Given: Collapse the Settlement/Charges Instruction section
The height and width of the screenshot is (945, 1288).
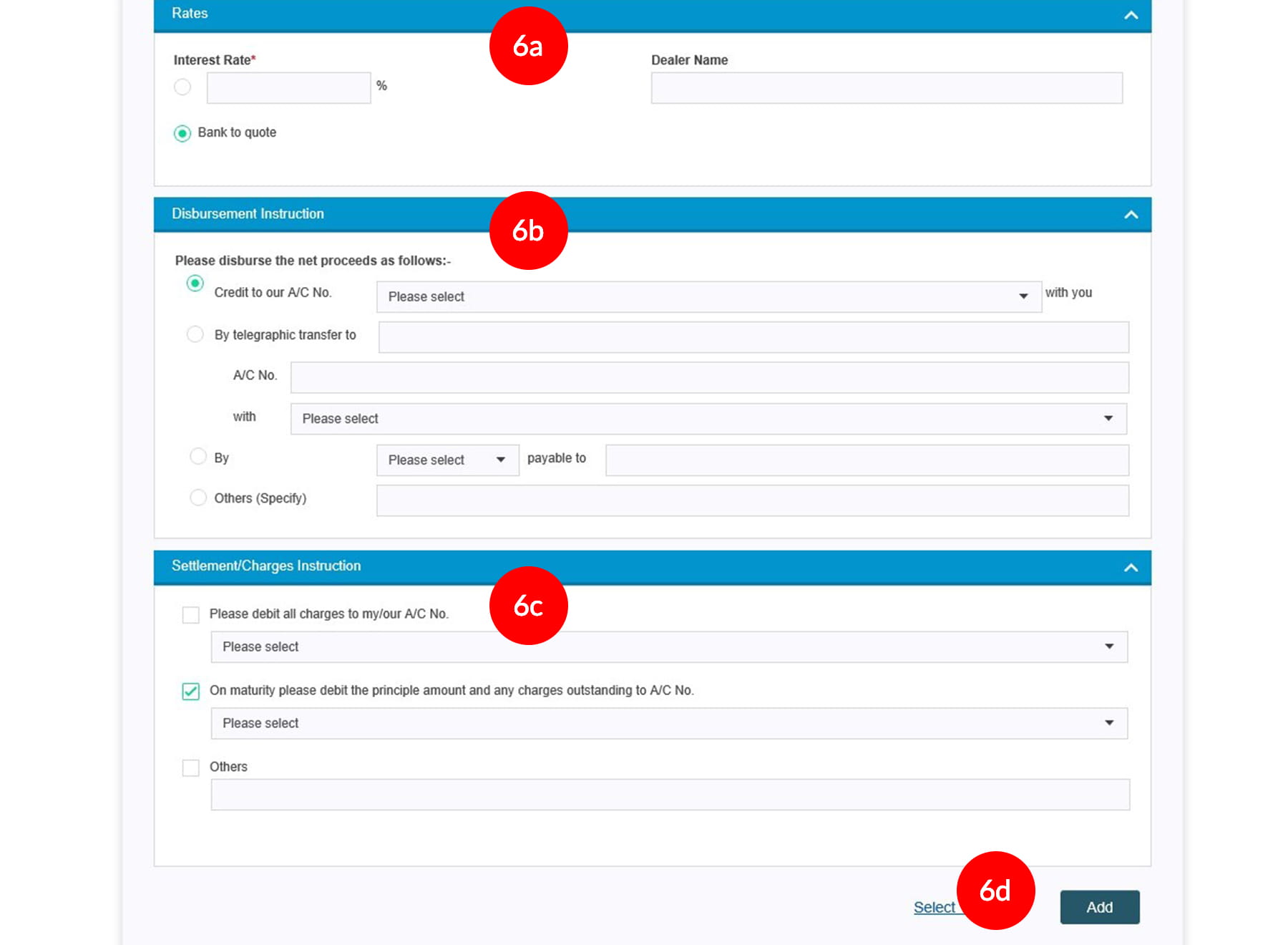Looking at the screenshot, I should (x=1131, y=568).
